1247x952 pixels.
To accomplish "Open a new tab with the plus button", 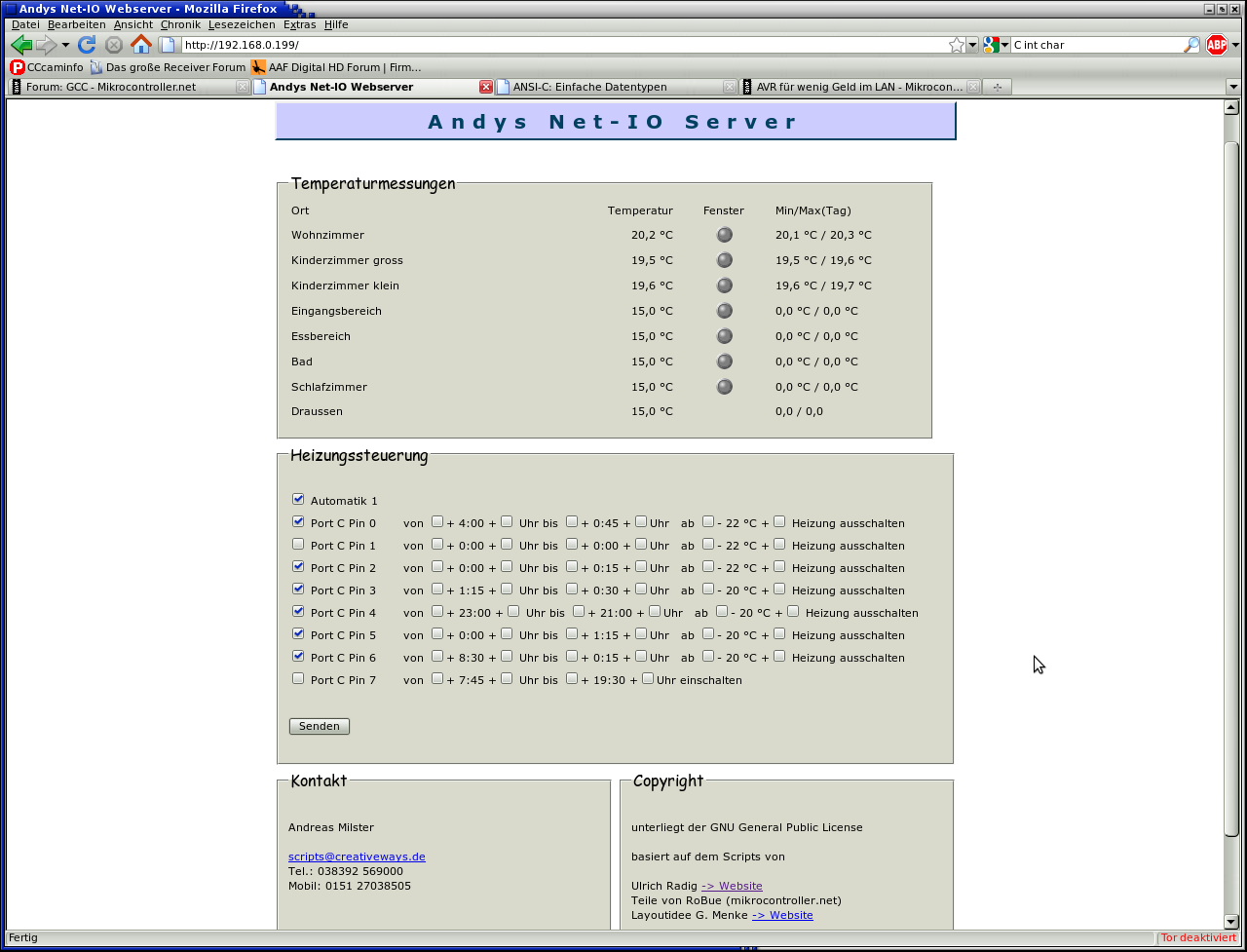I will (997, 87).
